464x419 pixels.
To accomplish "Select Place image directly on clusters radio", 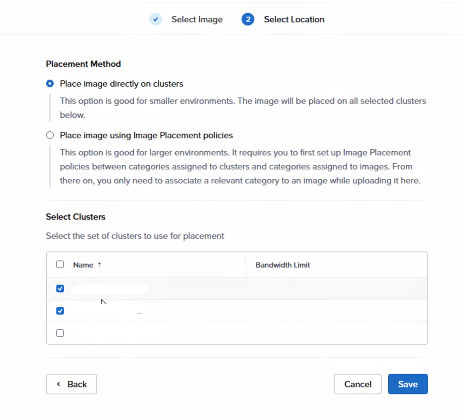I will coord(50,84).
